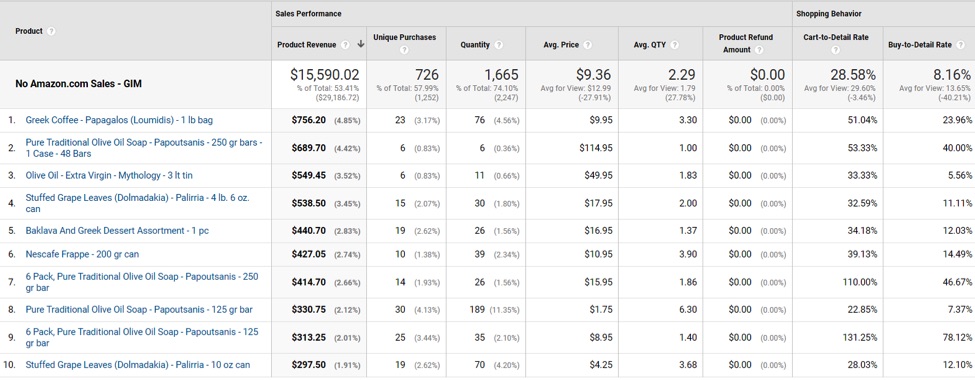Sort by Product Refund Amount header
This screenshot has height=380, width=975.
tap(746, 43)
